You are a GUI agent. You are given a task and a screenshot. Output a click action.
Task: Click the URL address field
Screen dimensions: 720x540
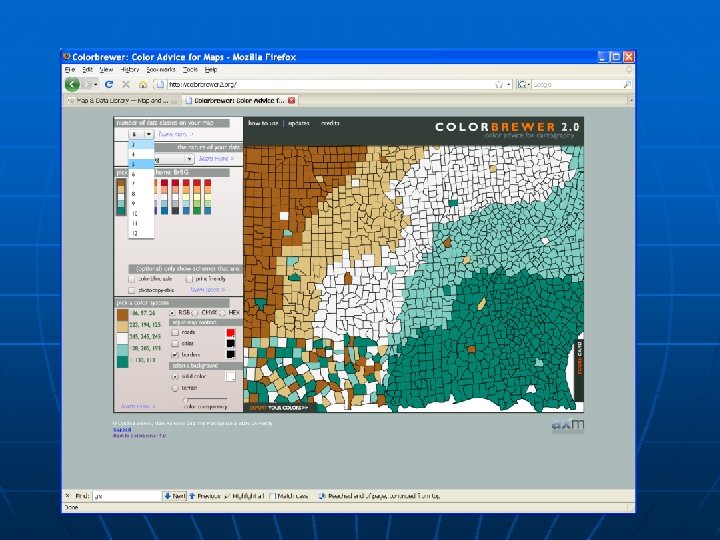[x=330, y=84]
